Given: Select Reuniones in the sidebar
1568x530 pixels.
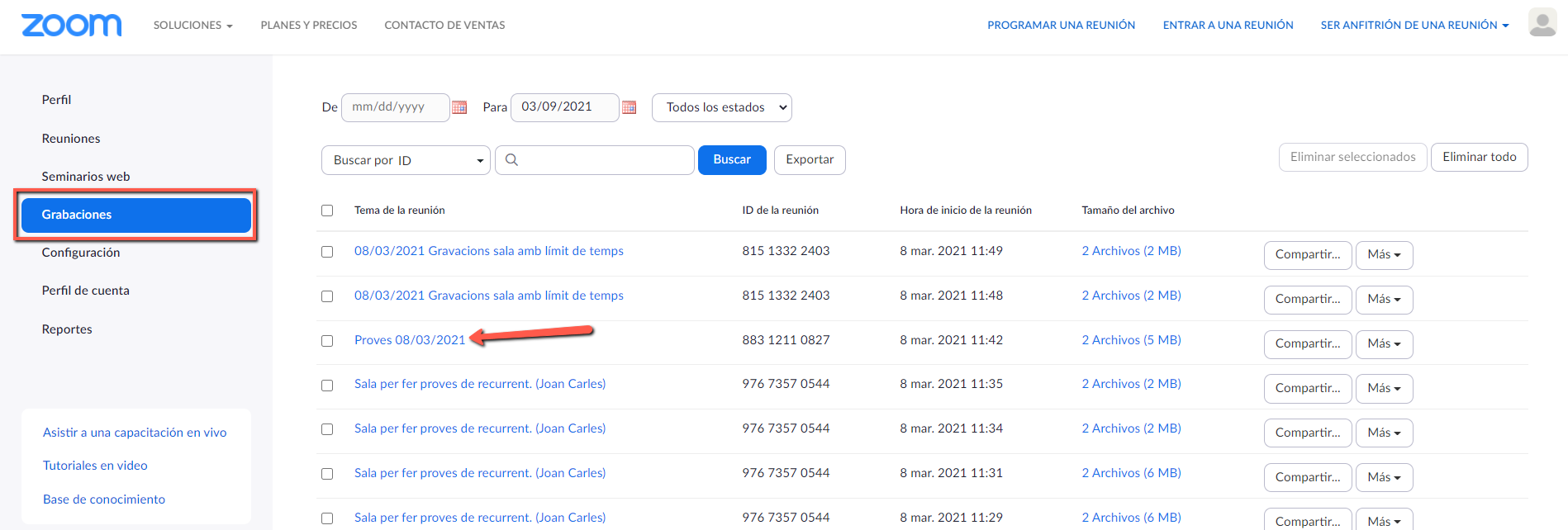Looking at the screenshot, I should coord(71,139).
